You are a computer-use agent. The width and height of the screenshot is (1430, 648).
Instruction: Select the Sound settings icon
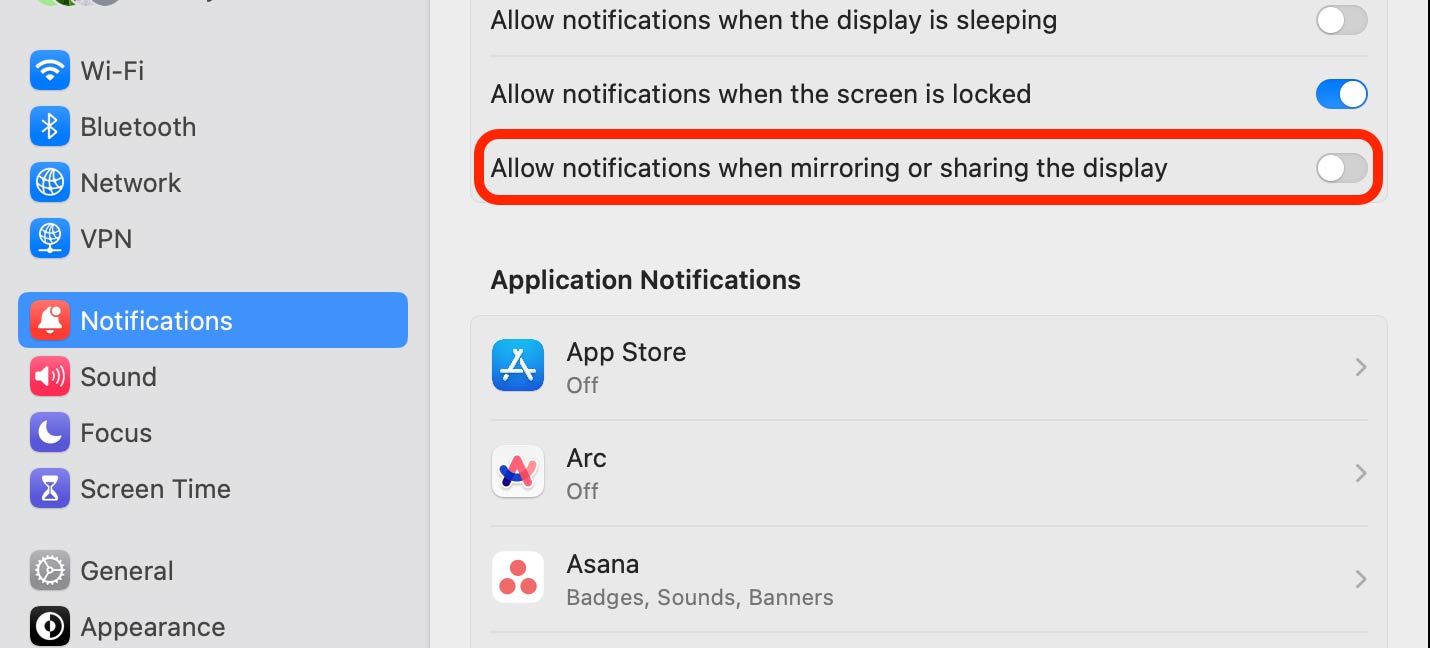[x=49, y=376]
